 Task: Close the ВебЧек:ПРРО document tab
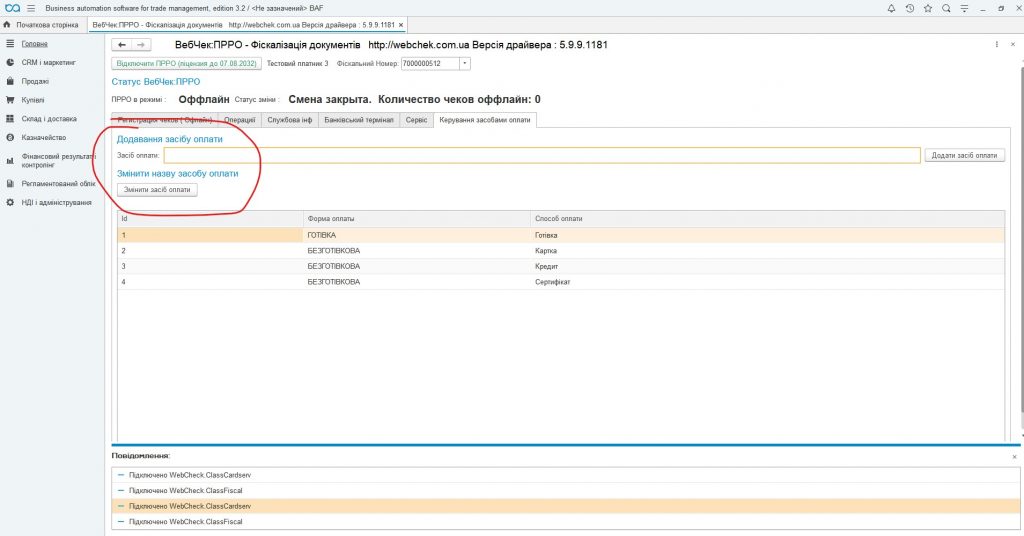coord(401,25)
